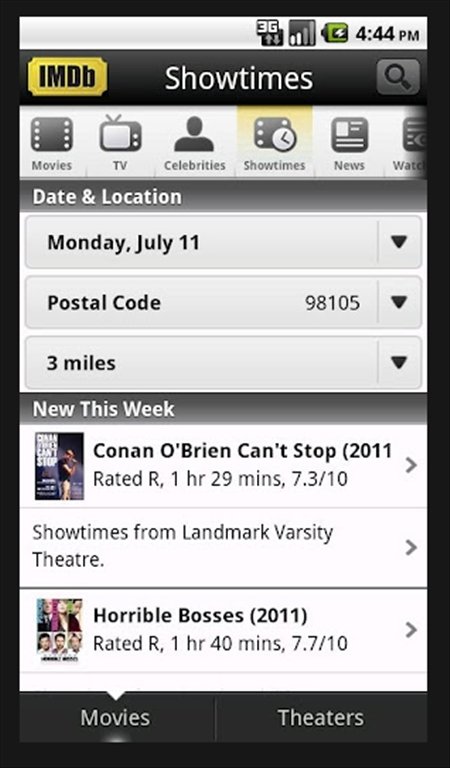Check the battery status icon
This screenshot has width=450, height=768.
(x=334, y=33)
